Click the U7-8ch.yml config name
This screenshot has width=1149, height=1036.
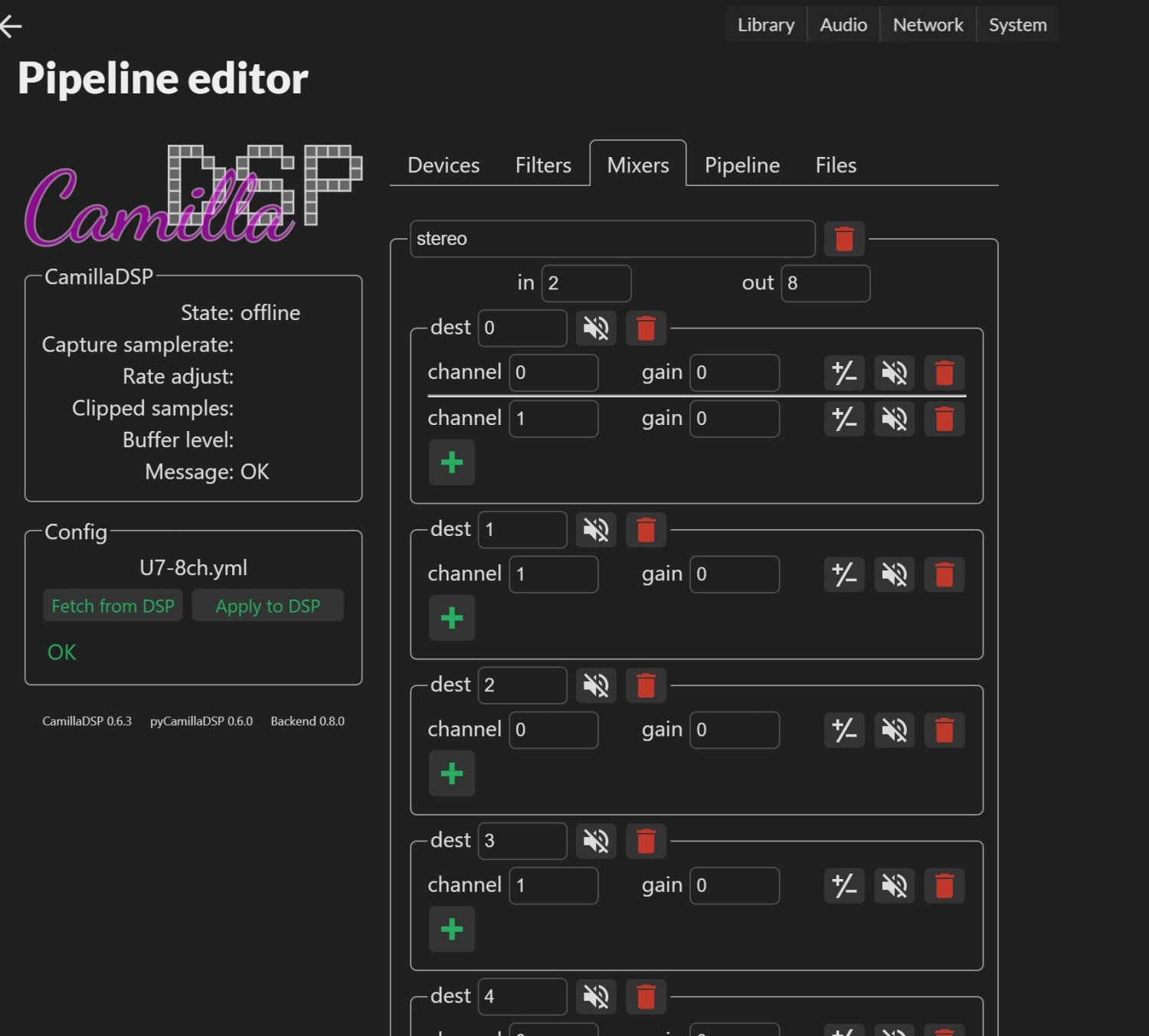193,568
